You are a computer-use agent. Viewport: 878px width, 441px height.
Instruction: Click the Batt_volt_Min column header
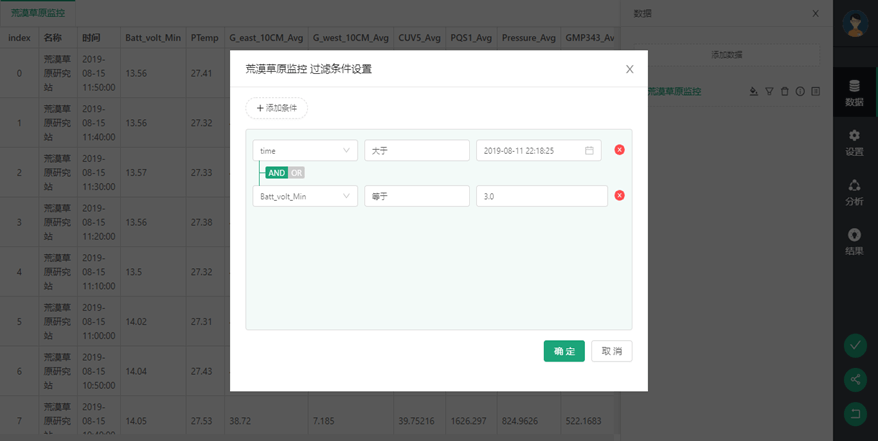pyautogui.click(x=153, y=37)
